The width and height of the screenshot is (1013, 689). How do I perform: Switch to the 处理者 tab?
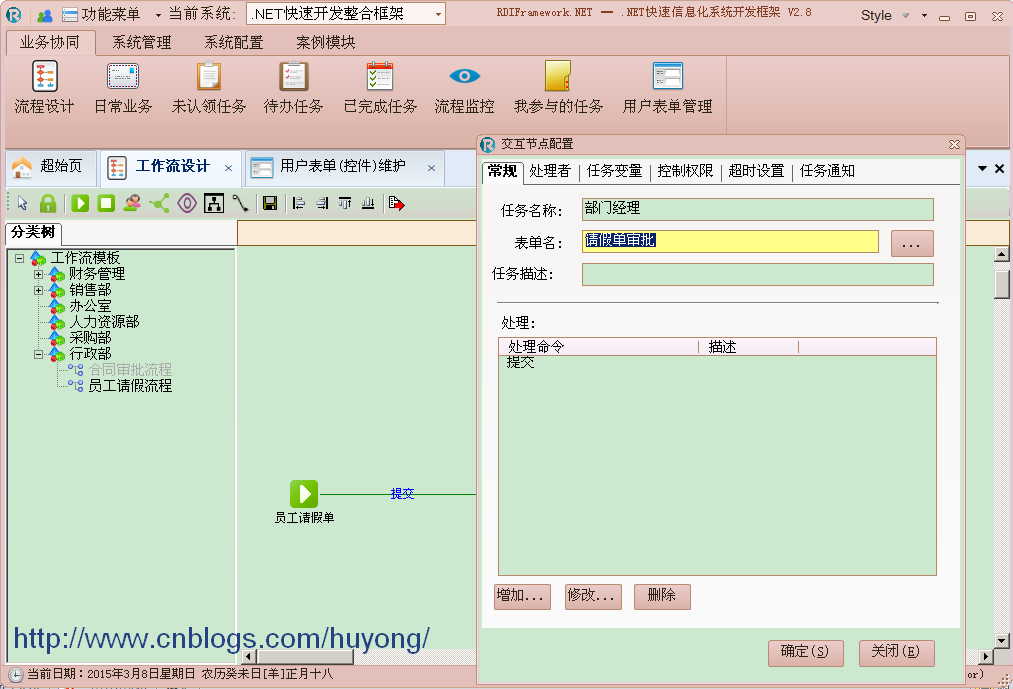[550, 171]
